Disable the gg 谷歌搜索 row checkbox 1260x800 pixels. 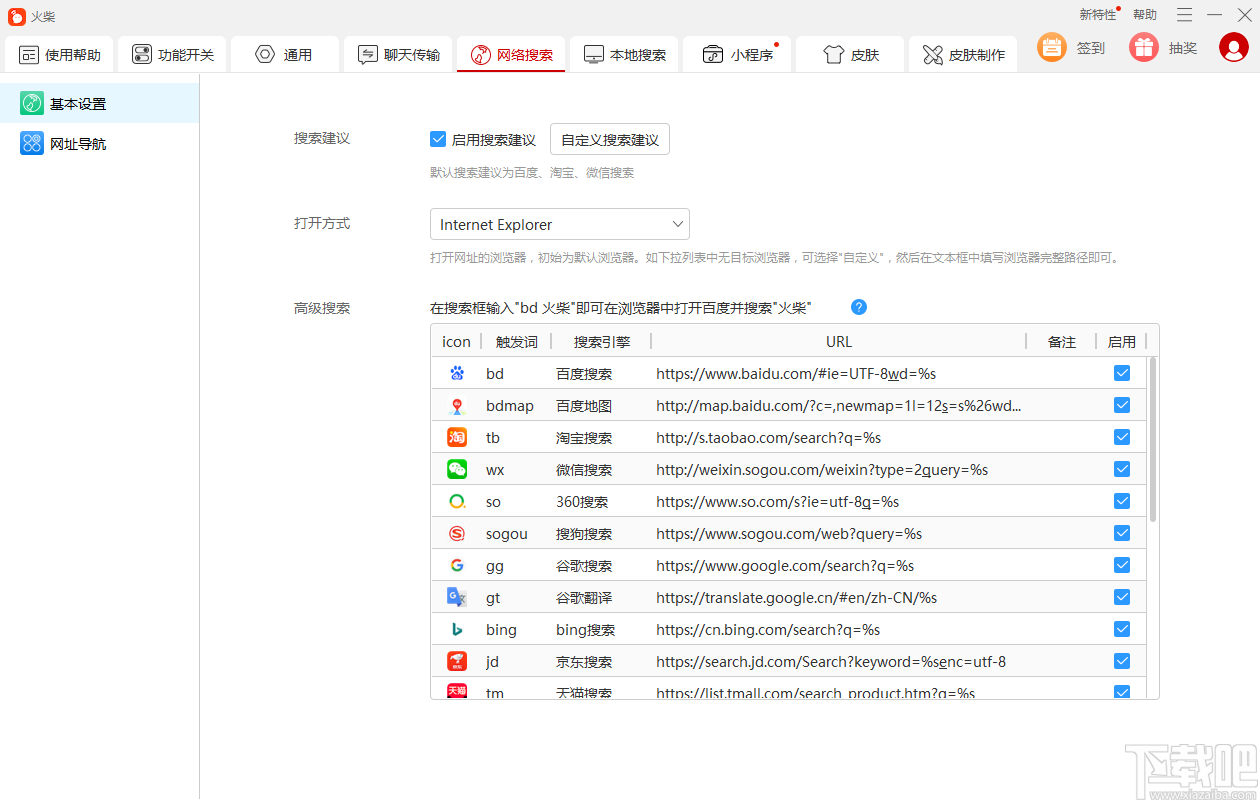(x=1122, y=565)
